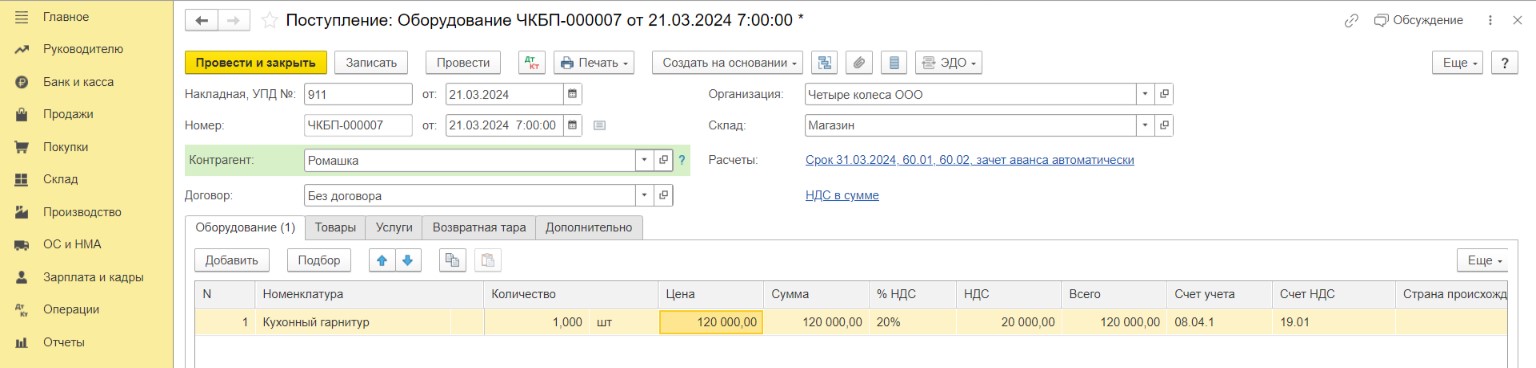The width and height of the screenshot is (1536, 368).
Task: Open attached files via paperclip icon
Action: click(859, 62)
